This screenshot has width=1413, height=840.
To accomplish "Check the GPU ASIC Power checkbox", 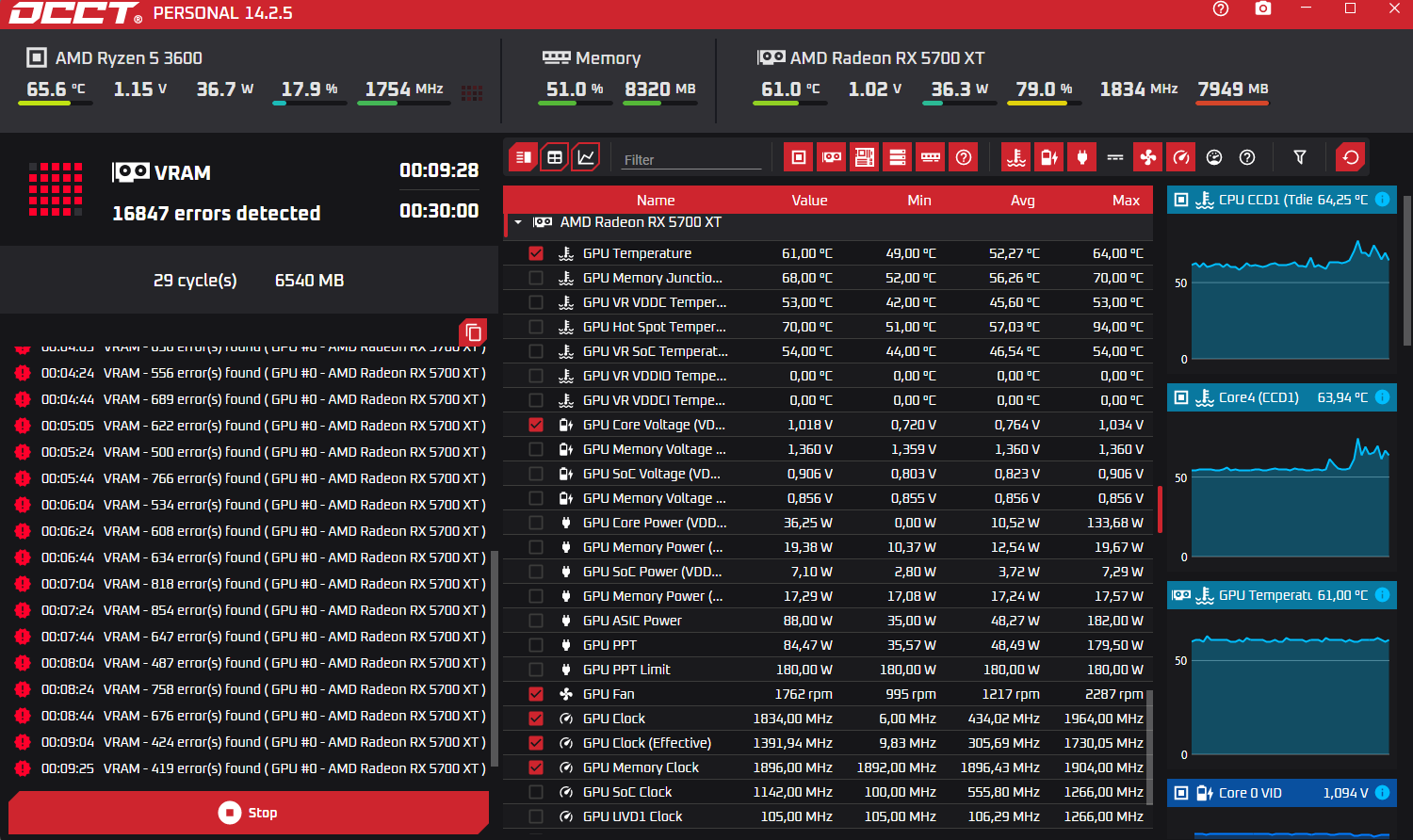I will 536,621.
